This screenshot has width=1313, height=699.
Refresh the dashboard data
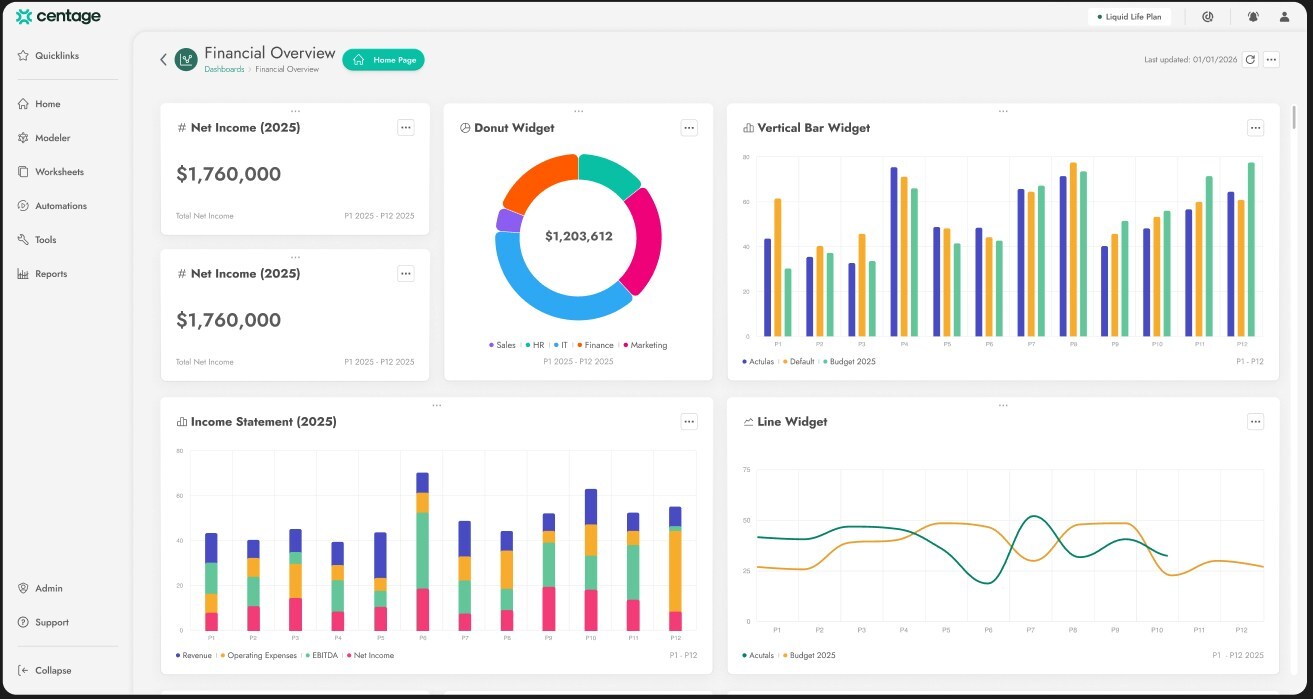[1249, 59]
